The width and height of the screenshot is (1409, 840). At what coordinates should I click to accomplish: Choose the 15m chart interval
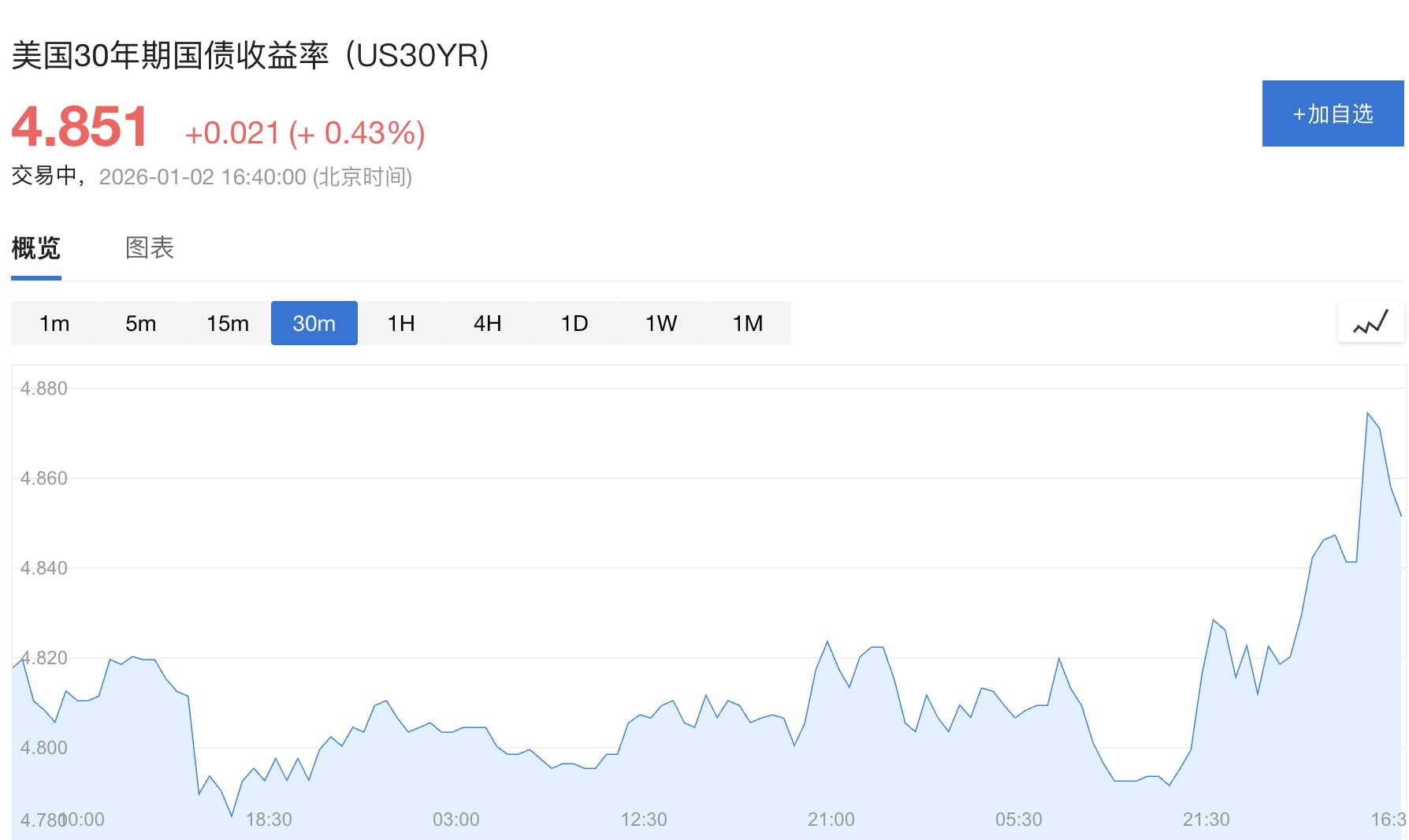tap(228, 323)
